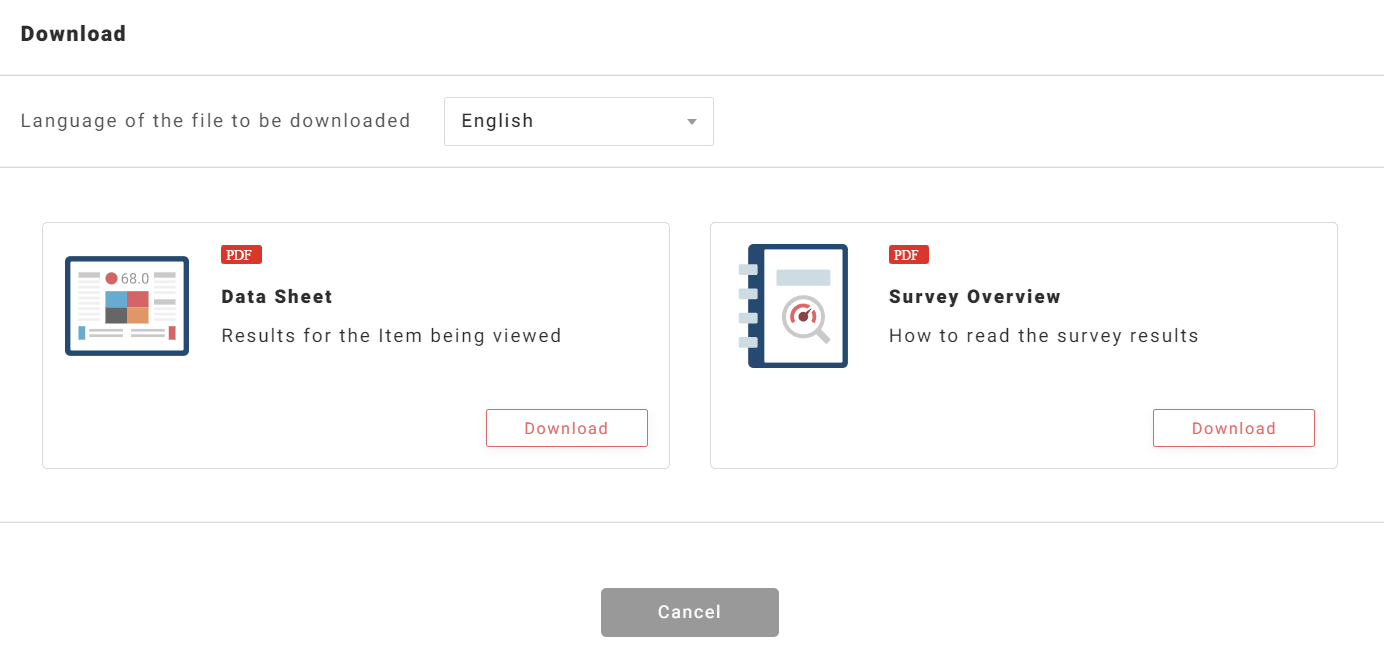The height and width of the screenshot is (655, 1384).
Task: Click the "Language of the file to be downloaded" label
Action: click(x=215, y=121)
